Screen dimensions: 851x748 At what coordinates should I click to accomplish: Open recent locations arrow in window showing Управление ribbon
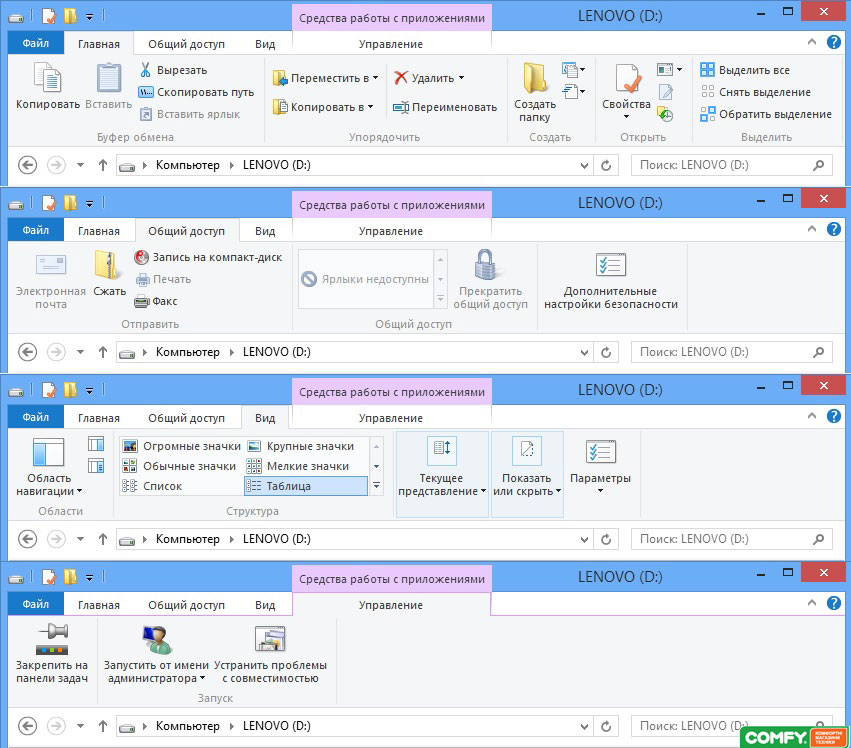(x=80, y=726)
